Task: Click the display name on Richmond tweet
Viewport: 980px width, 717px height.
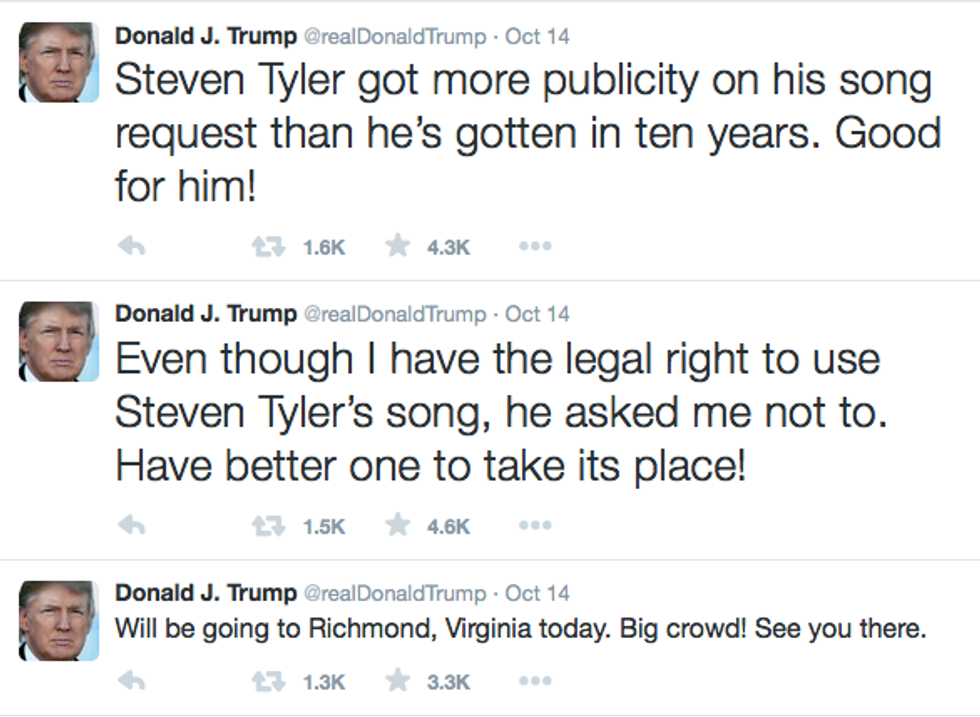Action: coord(206,593)
